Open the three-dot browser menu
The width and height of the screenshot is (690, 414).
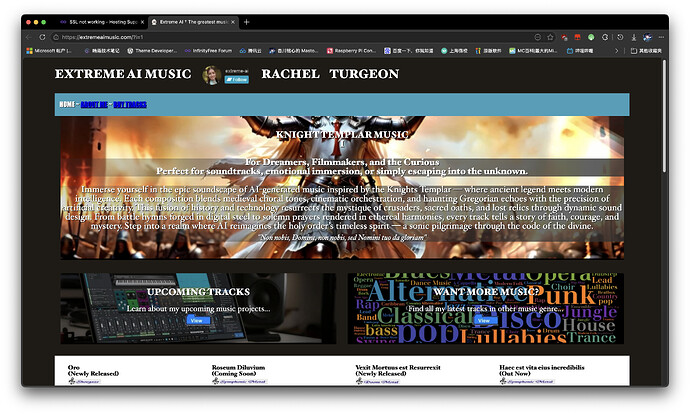coord(661,37)
